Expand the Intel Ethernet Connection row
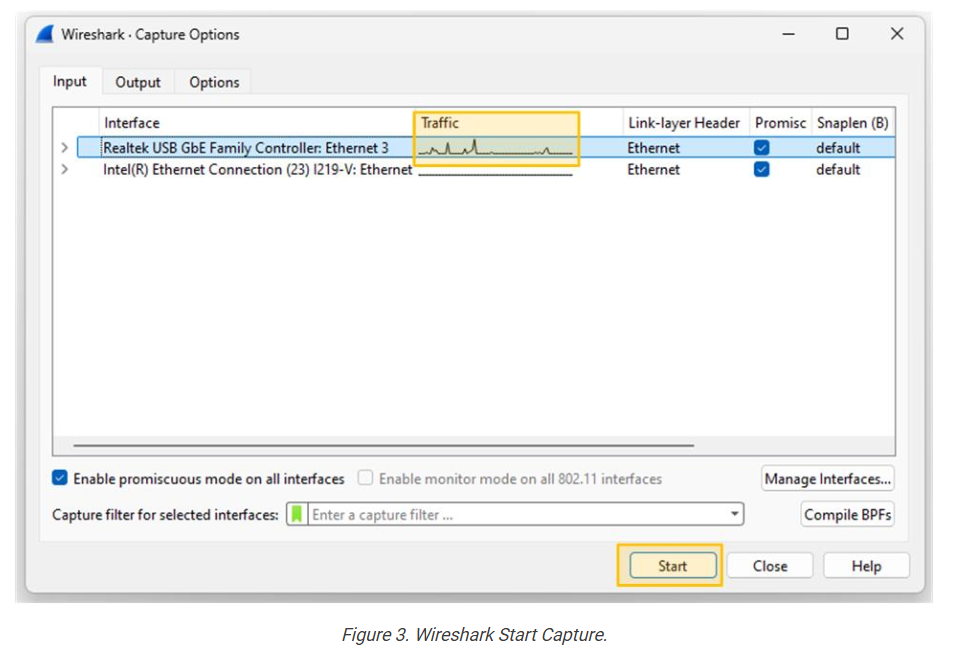 coord(65,170)
